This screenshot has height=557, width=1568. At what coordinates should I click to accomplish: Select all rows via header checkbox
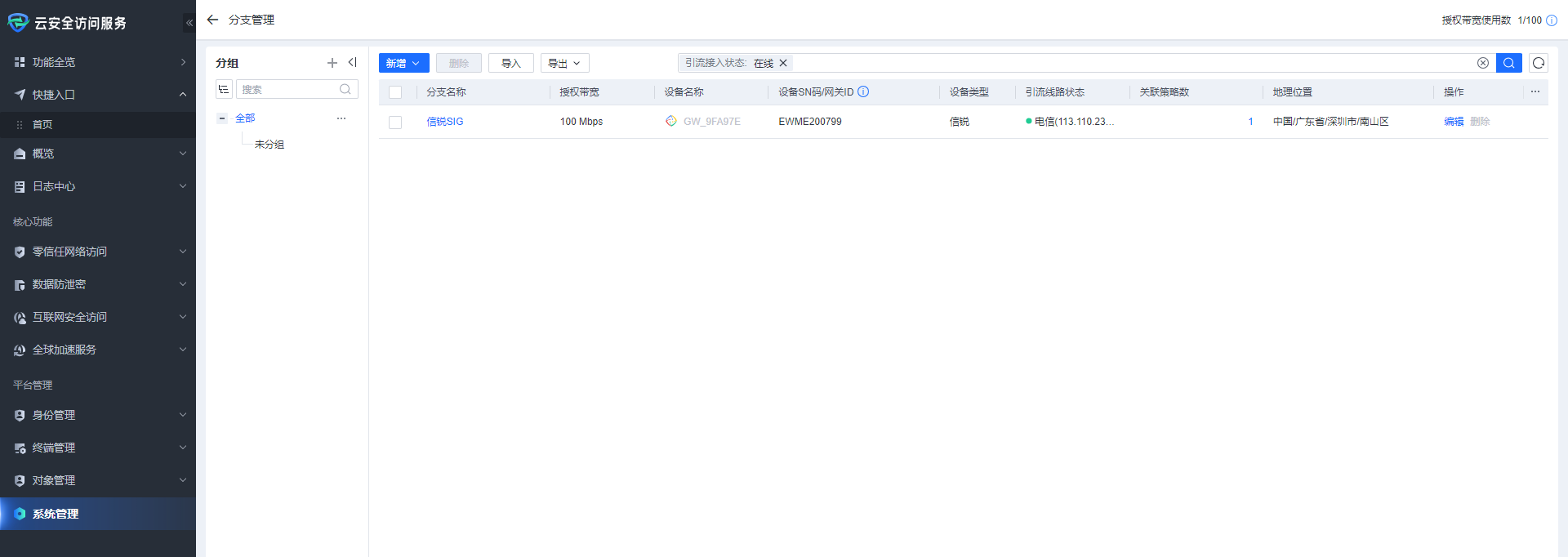pyautogui.click(x=395, y=92)
